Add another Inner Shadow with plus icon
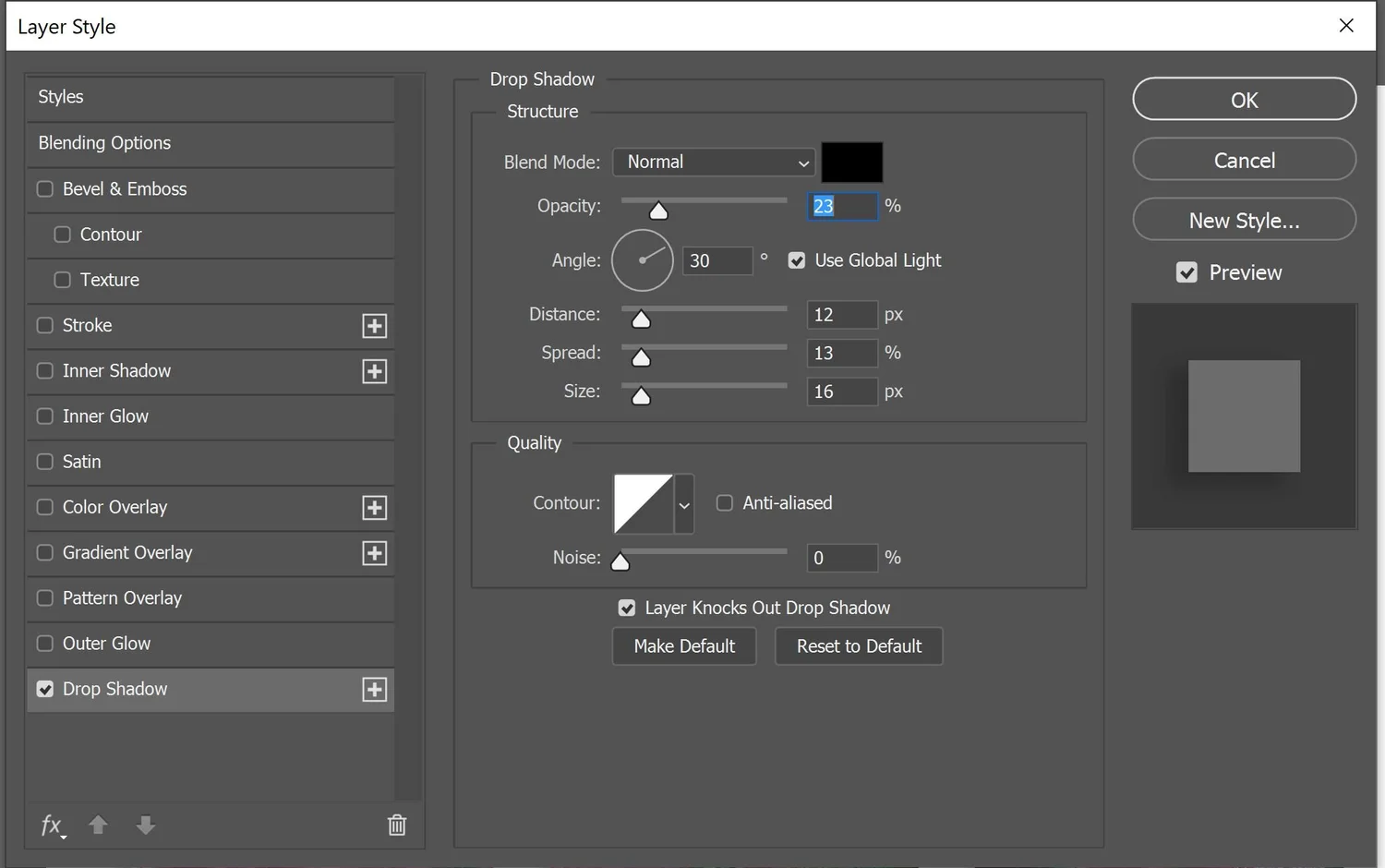Viewport: 1385px width, 868px height. [x=374, y=371]
